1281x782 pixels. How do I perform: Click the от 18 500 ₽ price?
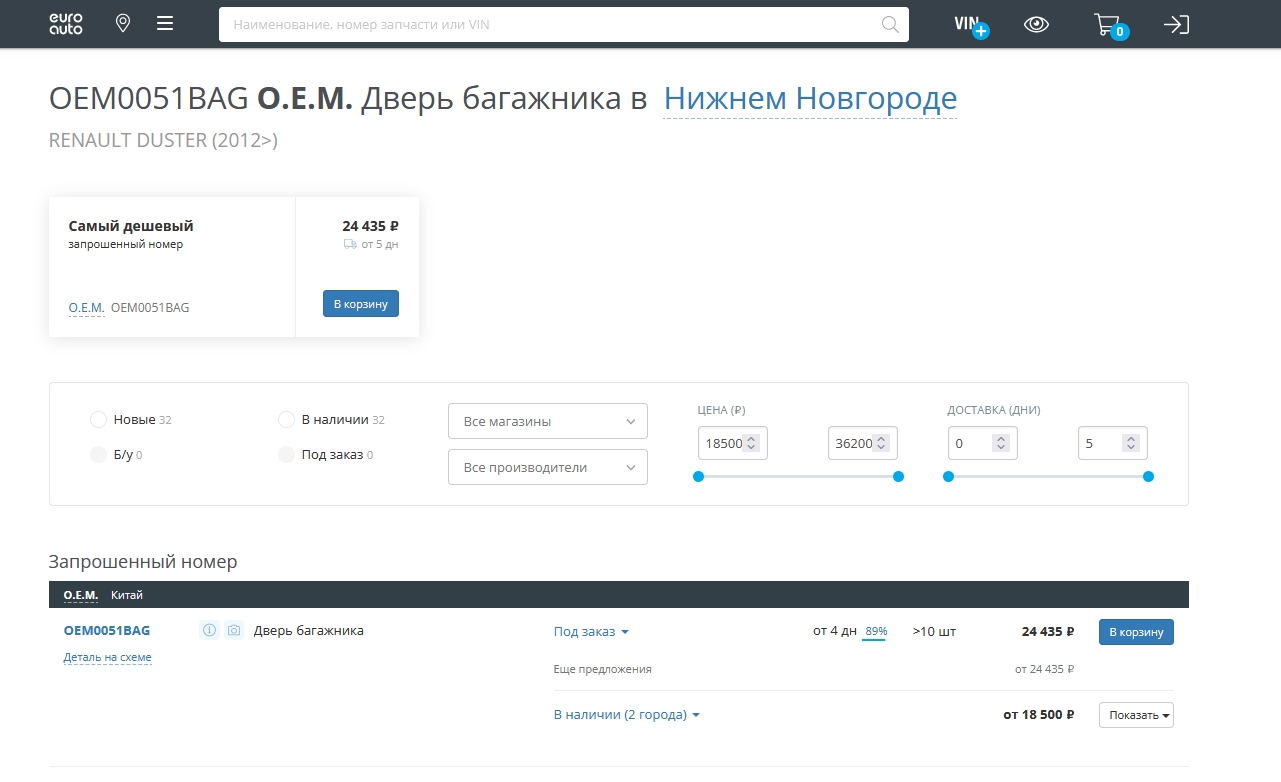pyautogui.click(x=1038, y=715)
